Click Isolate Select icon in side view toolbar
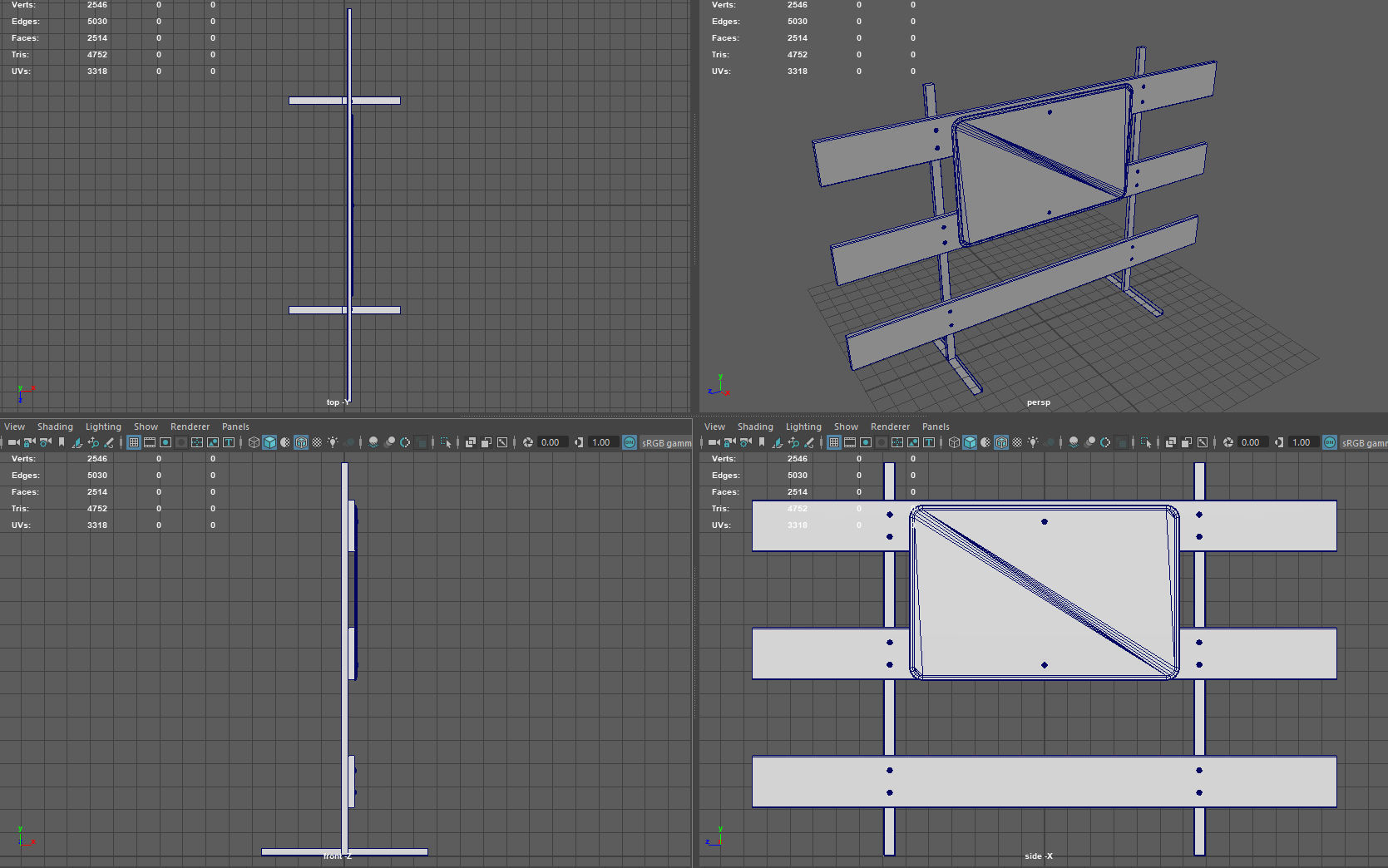Screen dimensions: 1388x868 (x=1146, y=442)
